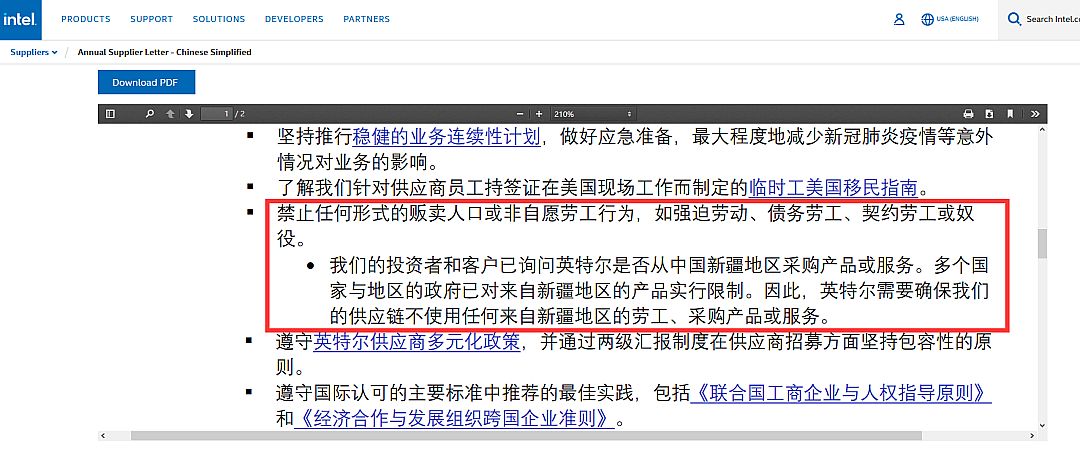The image size is (1080, 474).
Task: Open the PDF viewer tools menu
Action: (x=1035, y=114)
